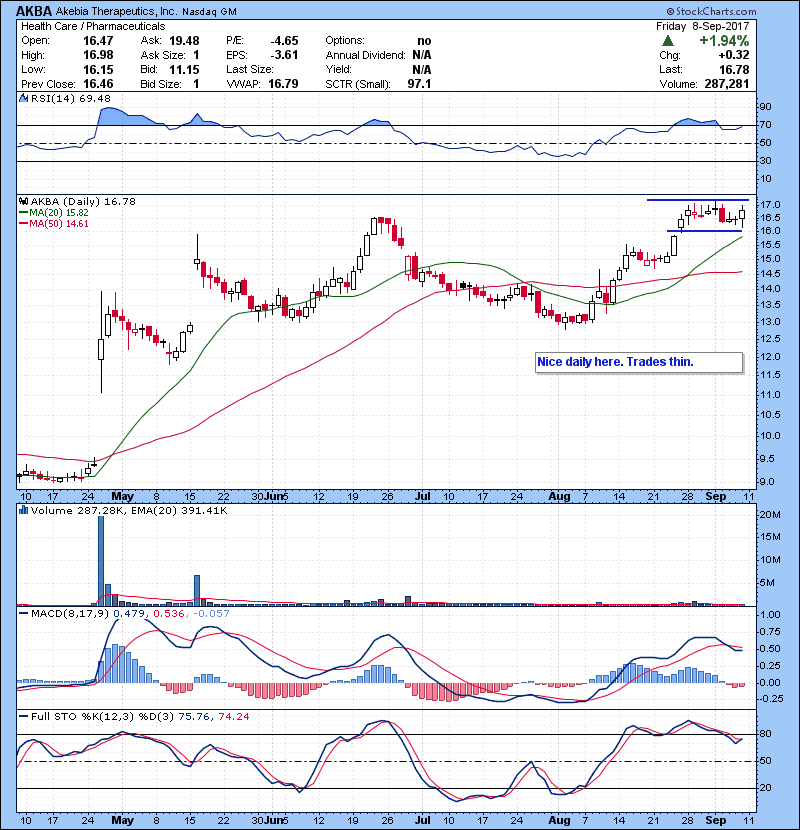Select the Akebia Therapeutics, Inc. company name

[x=116, y=11]
